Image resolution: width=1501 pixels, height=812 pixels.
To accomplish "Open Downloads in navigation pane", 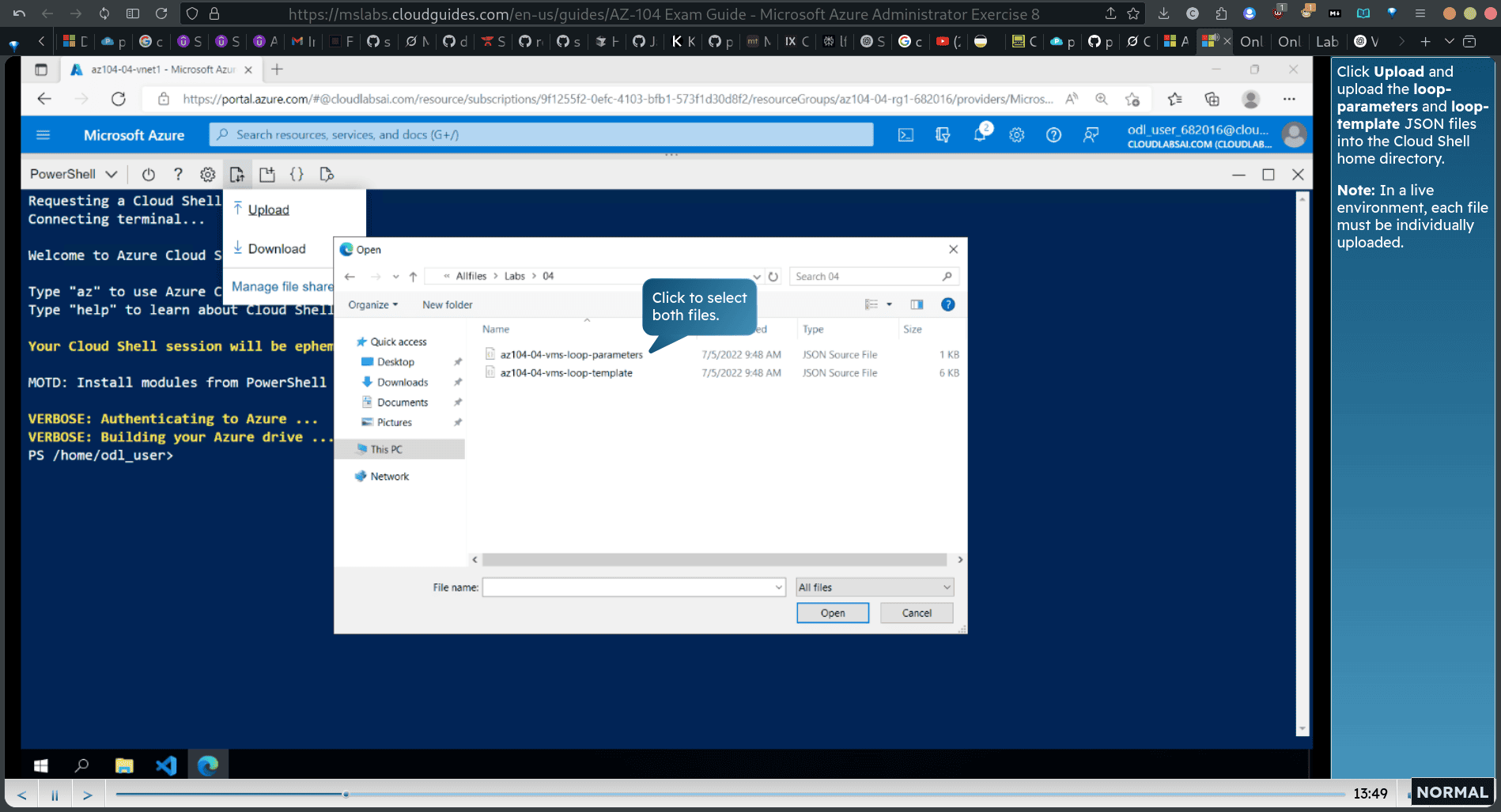I will pyautogui.click(x=403, y=383).
